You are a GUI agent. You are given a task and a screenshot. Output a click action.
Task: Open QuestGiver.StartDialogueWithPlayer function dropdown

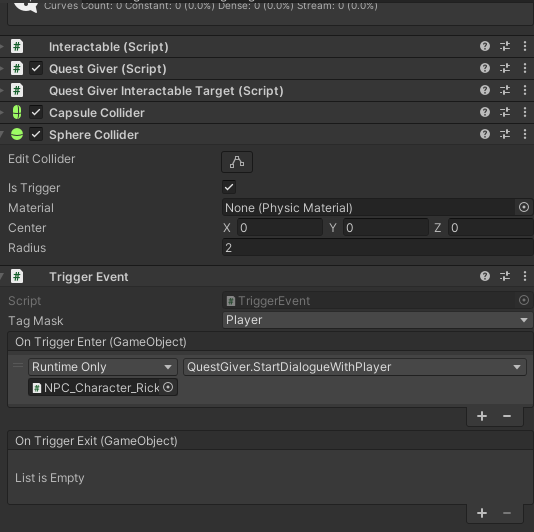355,367
